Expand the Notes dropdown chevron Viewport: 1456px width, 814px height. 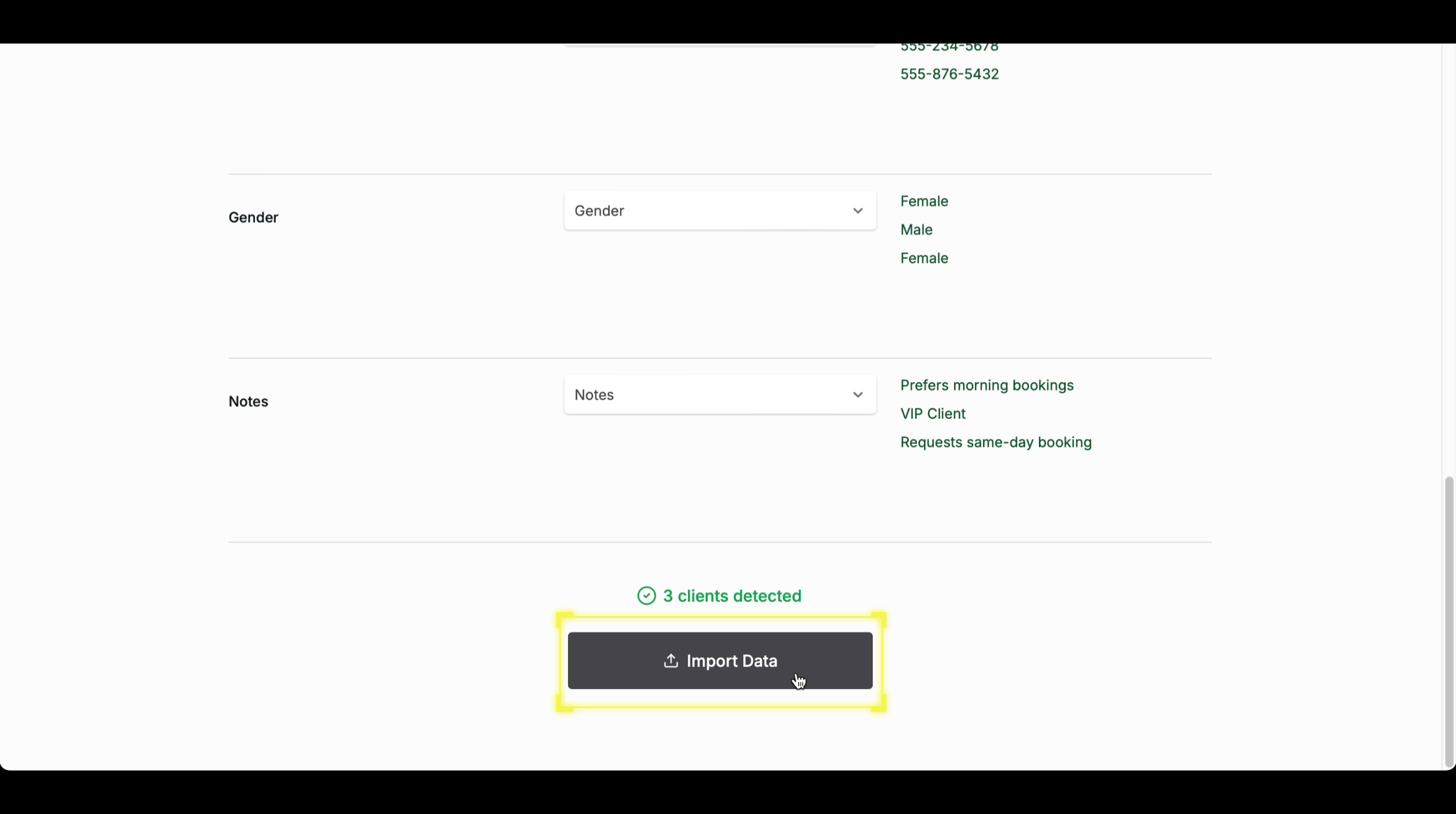pos(857,395)
